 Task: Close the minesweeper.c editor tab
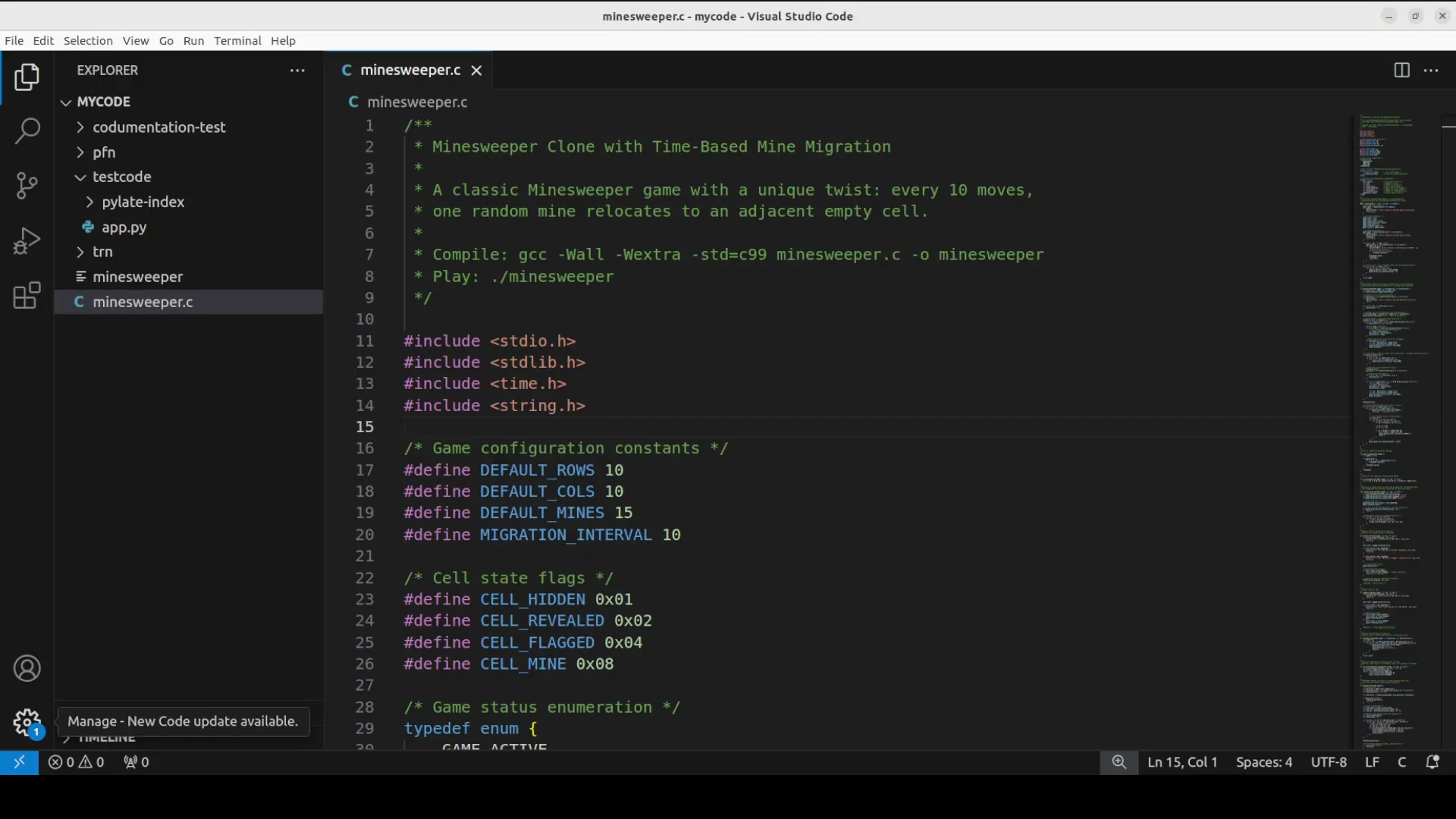476,71
